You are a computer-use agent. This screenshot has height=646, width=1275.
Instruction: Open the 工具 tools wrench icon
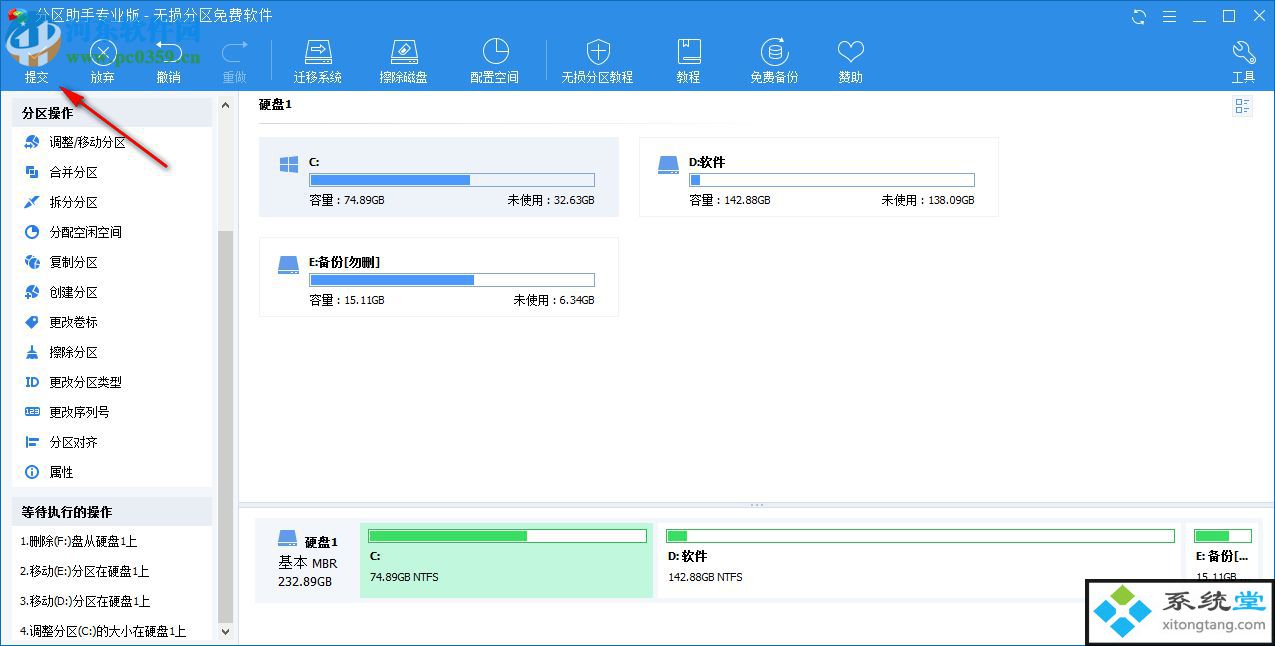coord(1243,60)
